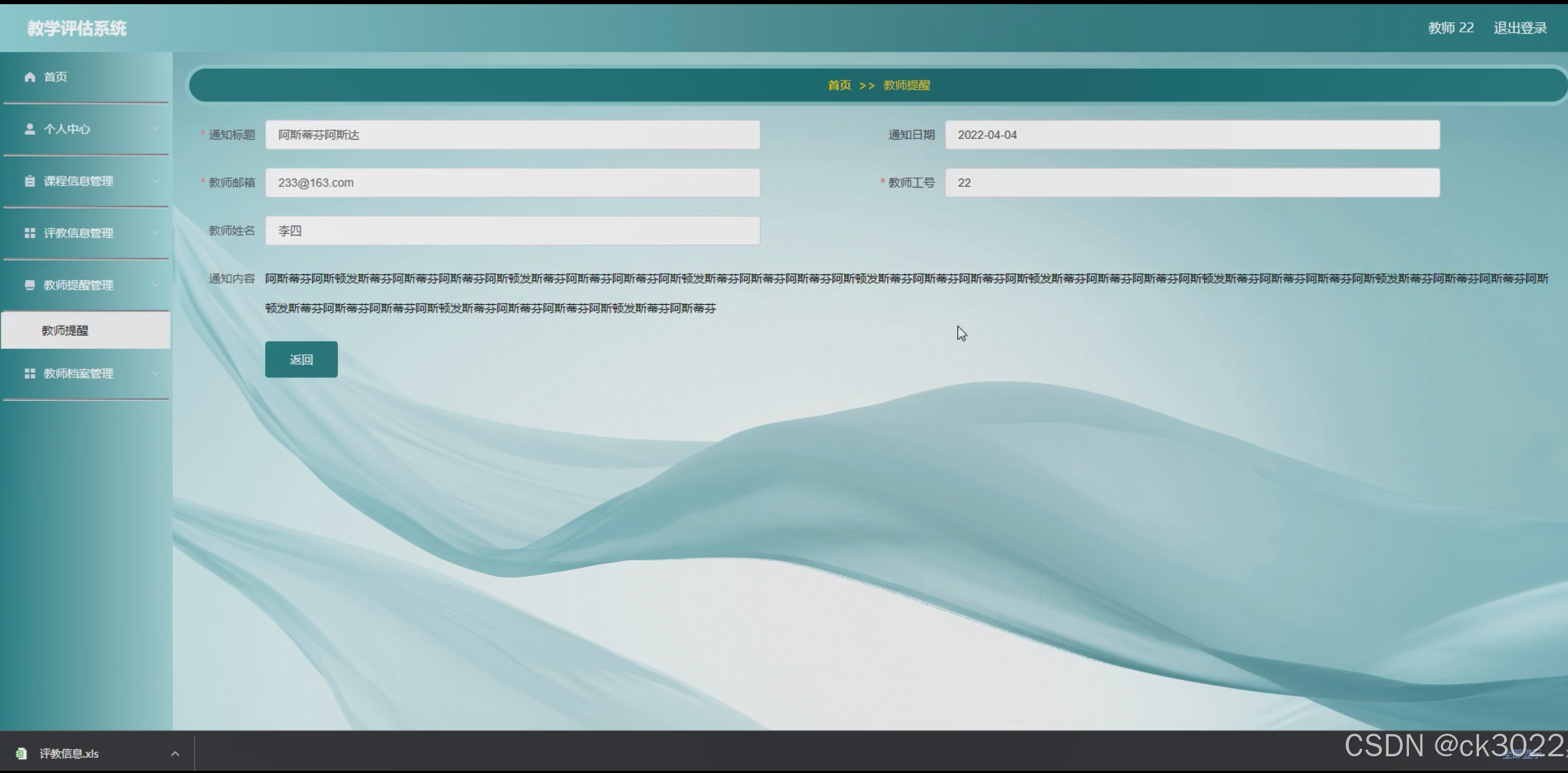The width and height of the screenshot is (1568, 773).
Task: Go to 首页 breadcrumb link
Action: pos(838,85)
